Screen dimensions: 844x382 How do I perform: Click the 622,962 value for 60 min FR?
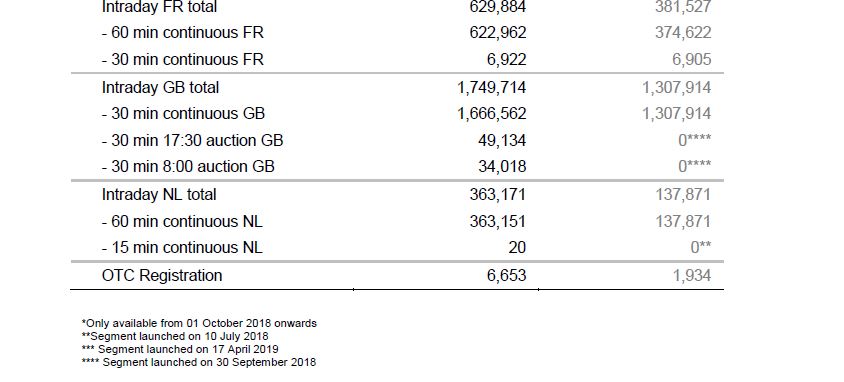[497, 33]
